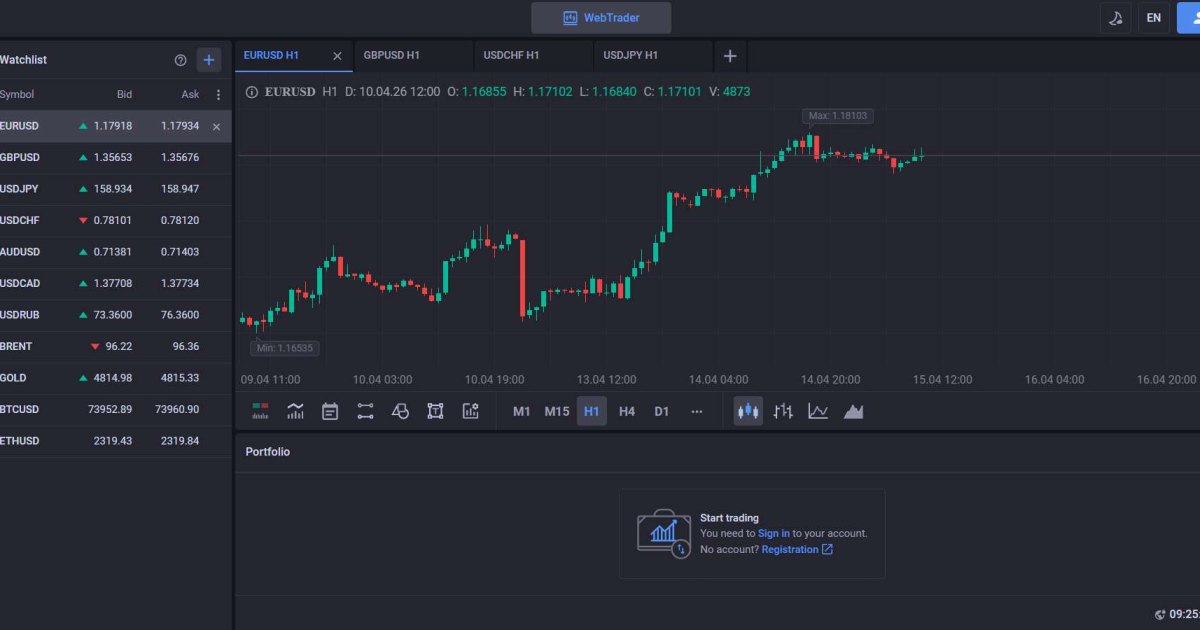Open the Watchlist help icon
The width and height of the screenshot is (1200, 630).
(180, 60)
